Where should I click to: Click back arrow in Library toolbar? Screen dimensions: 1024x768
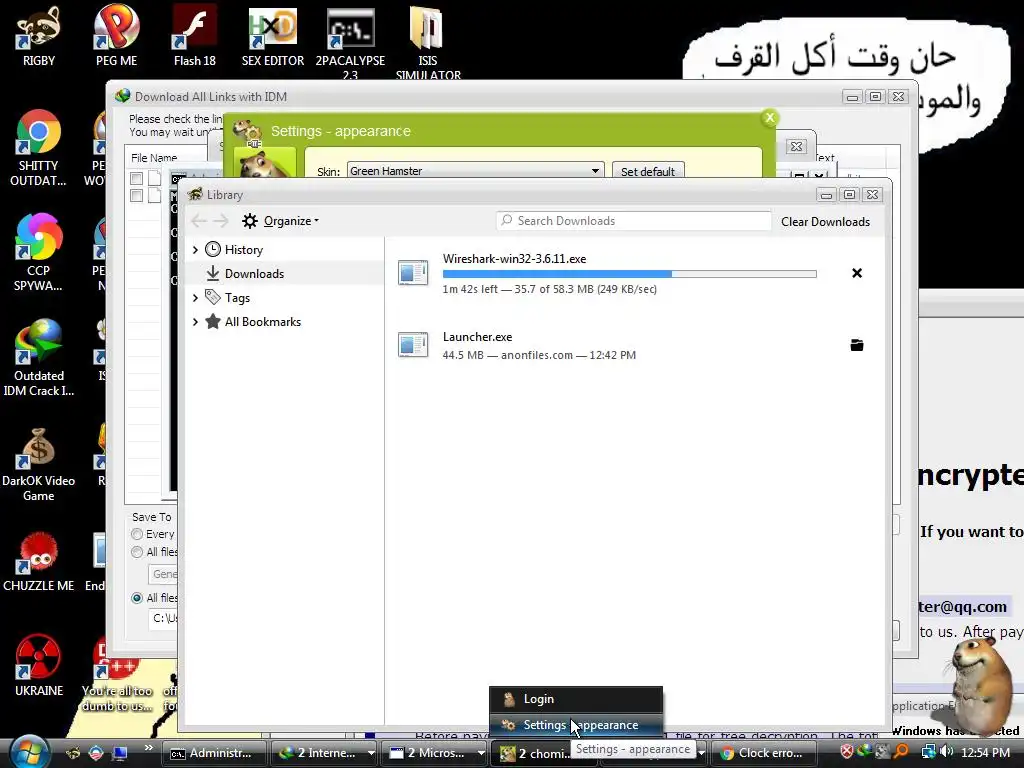199,221
